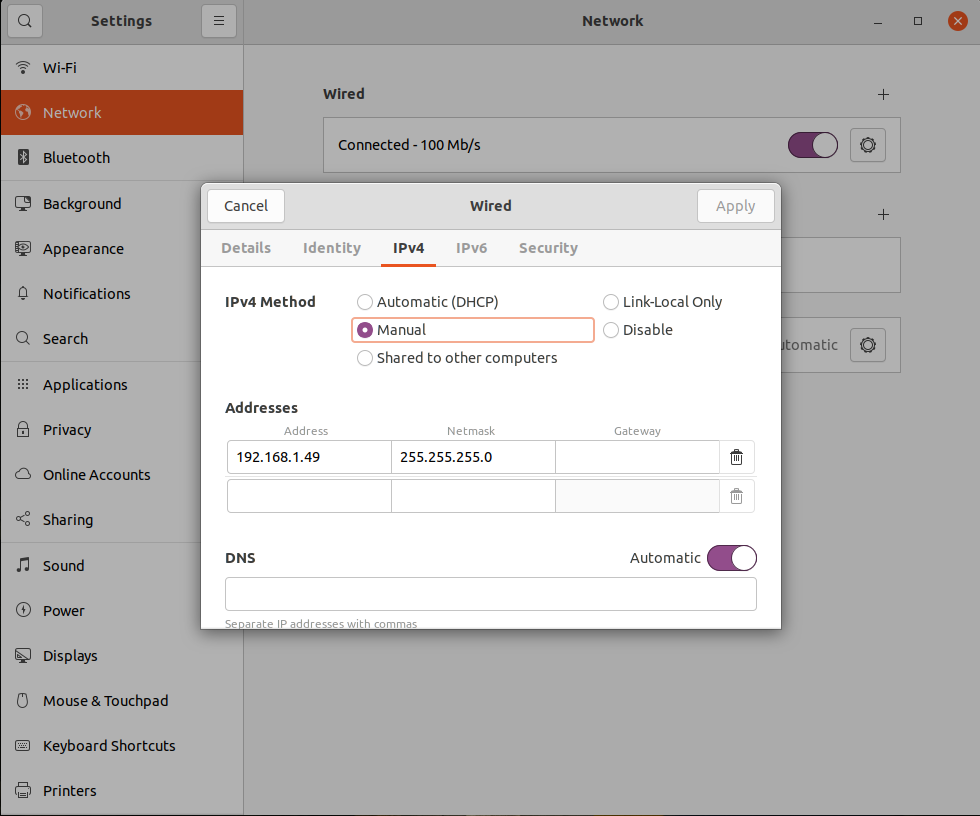The image size is (980, 816).
Task: Open Mouse & Touchpad settings from the sidebar
Action: tap(122, 701)
